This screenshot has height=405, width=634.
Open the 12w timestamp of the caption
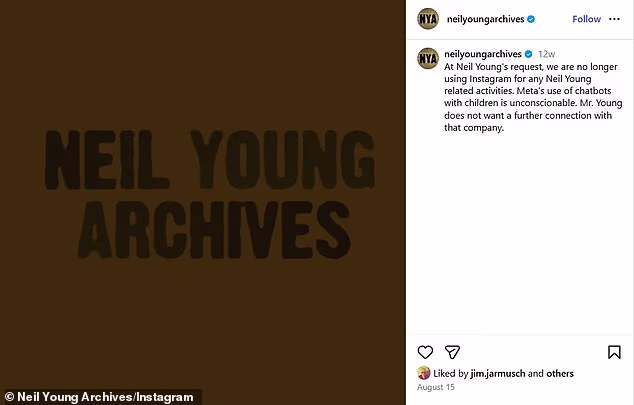pos(546,54)
